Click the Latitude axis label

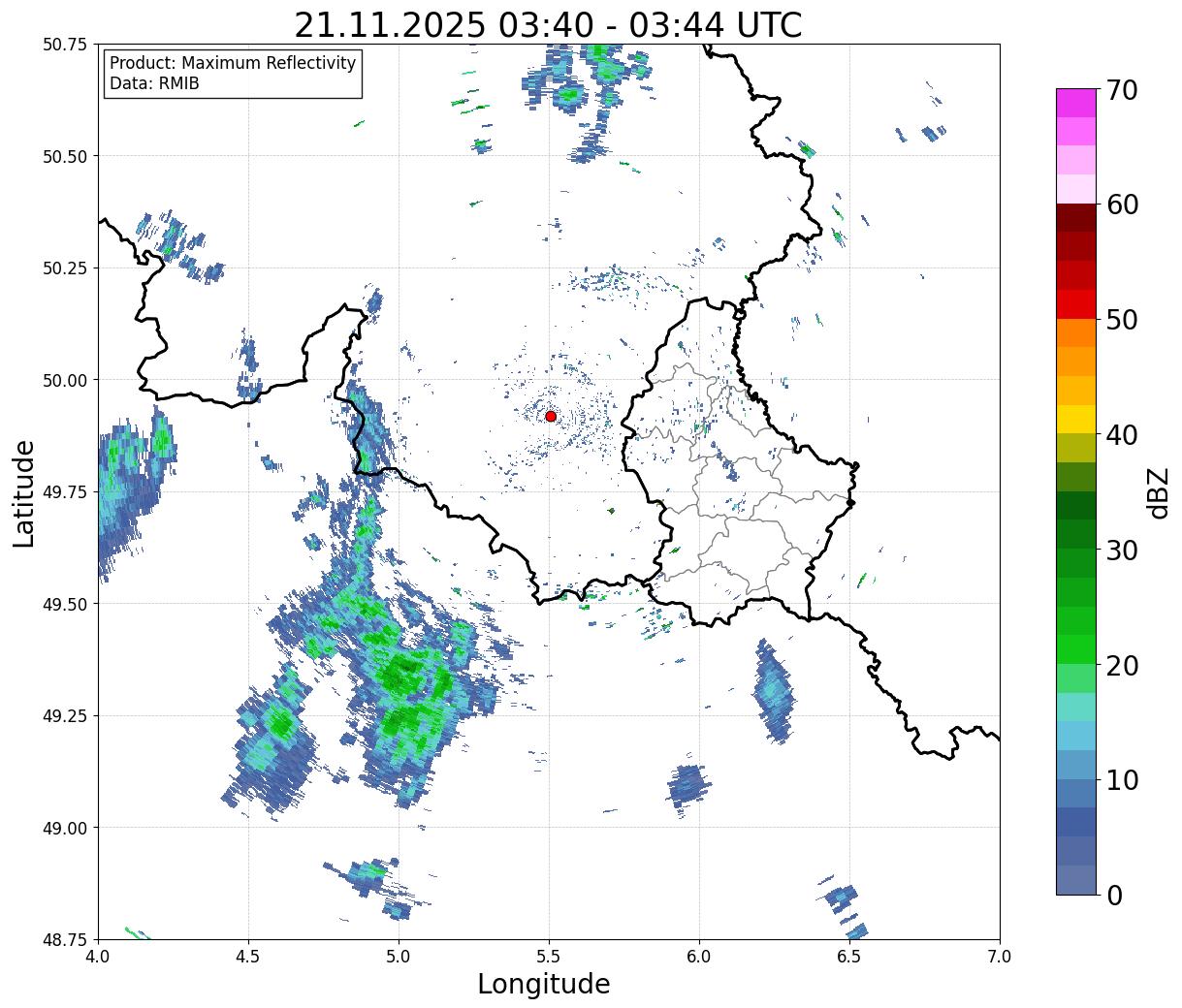24,493
